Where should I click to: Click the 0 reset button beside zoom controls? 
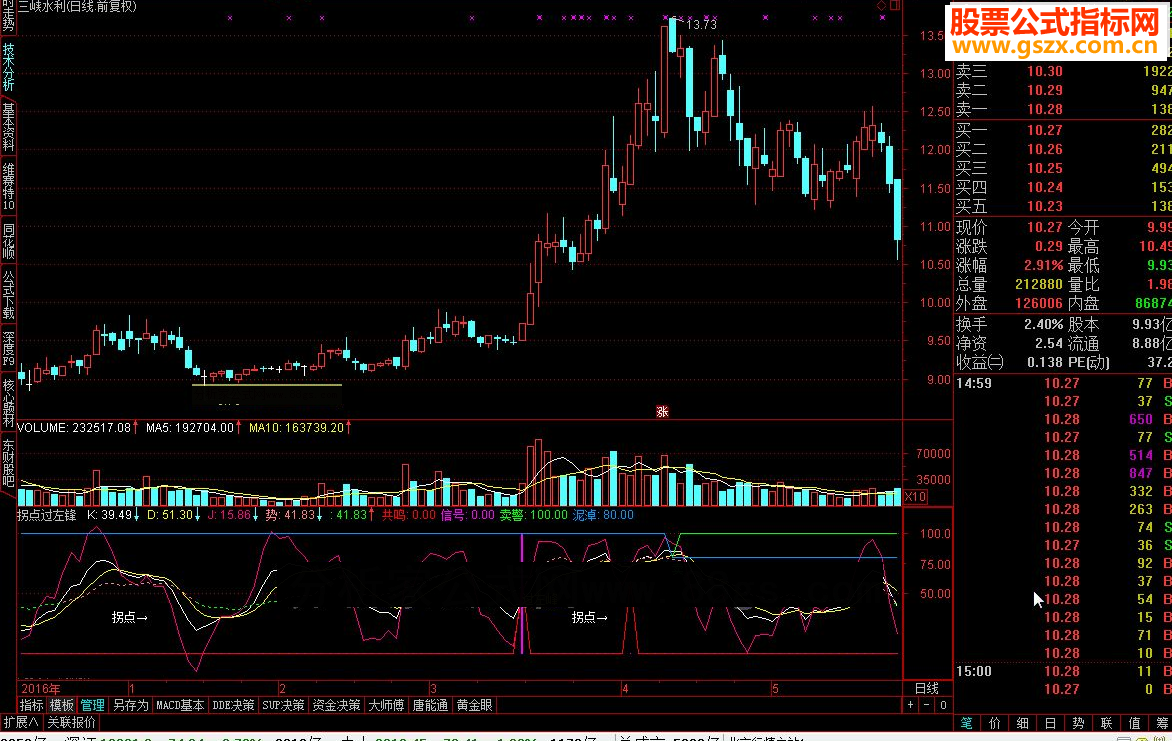943,705
